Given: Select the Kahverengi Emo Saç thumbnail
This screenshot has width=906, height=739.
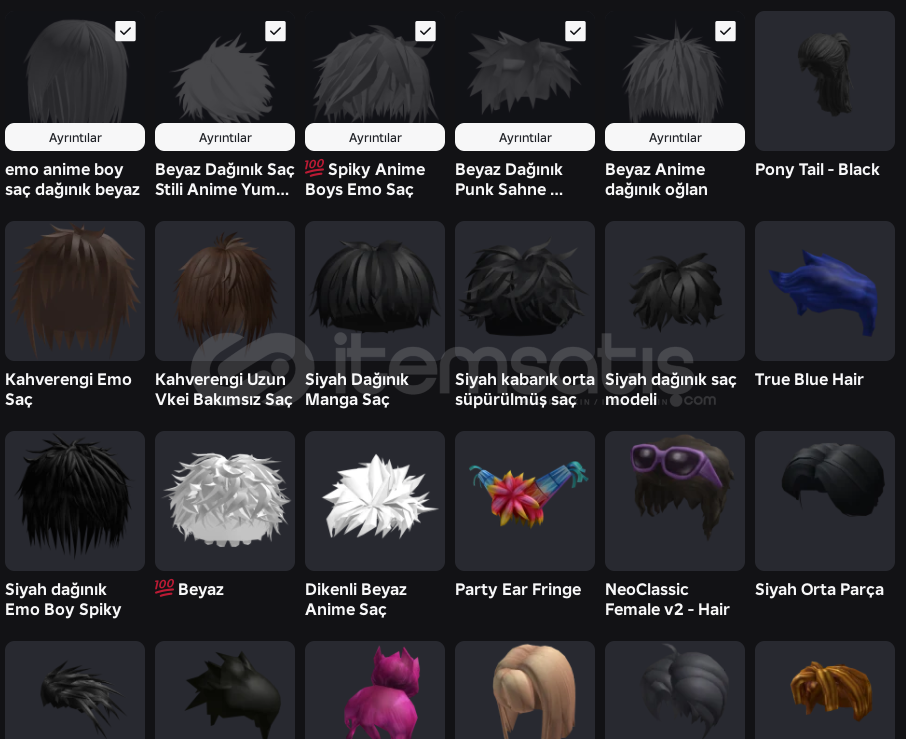Looking at the screenshot, I should tap(75, 291).
